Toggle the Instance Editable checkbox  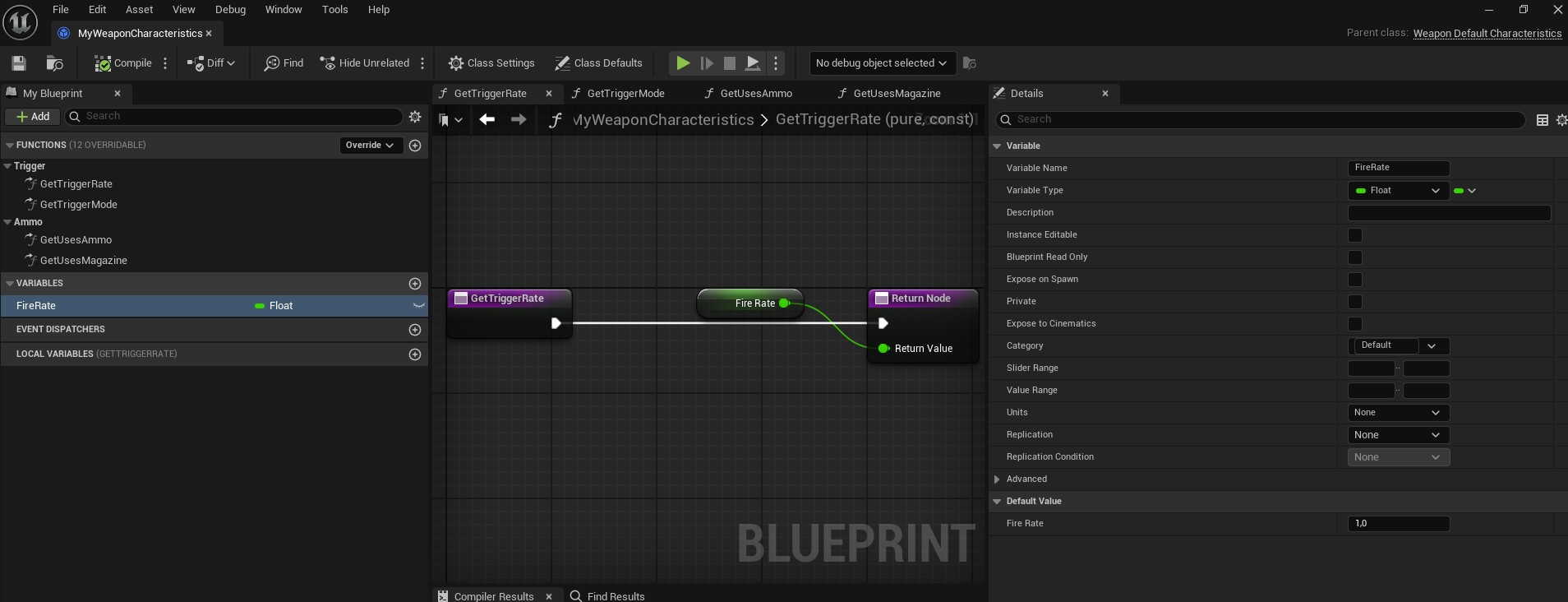coord(1355,235)
